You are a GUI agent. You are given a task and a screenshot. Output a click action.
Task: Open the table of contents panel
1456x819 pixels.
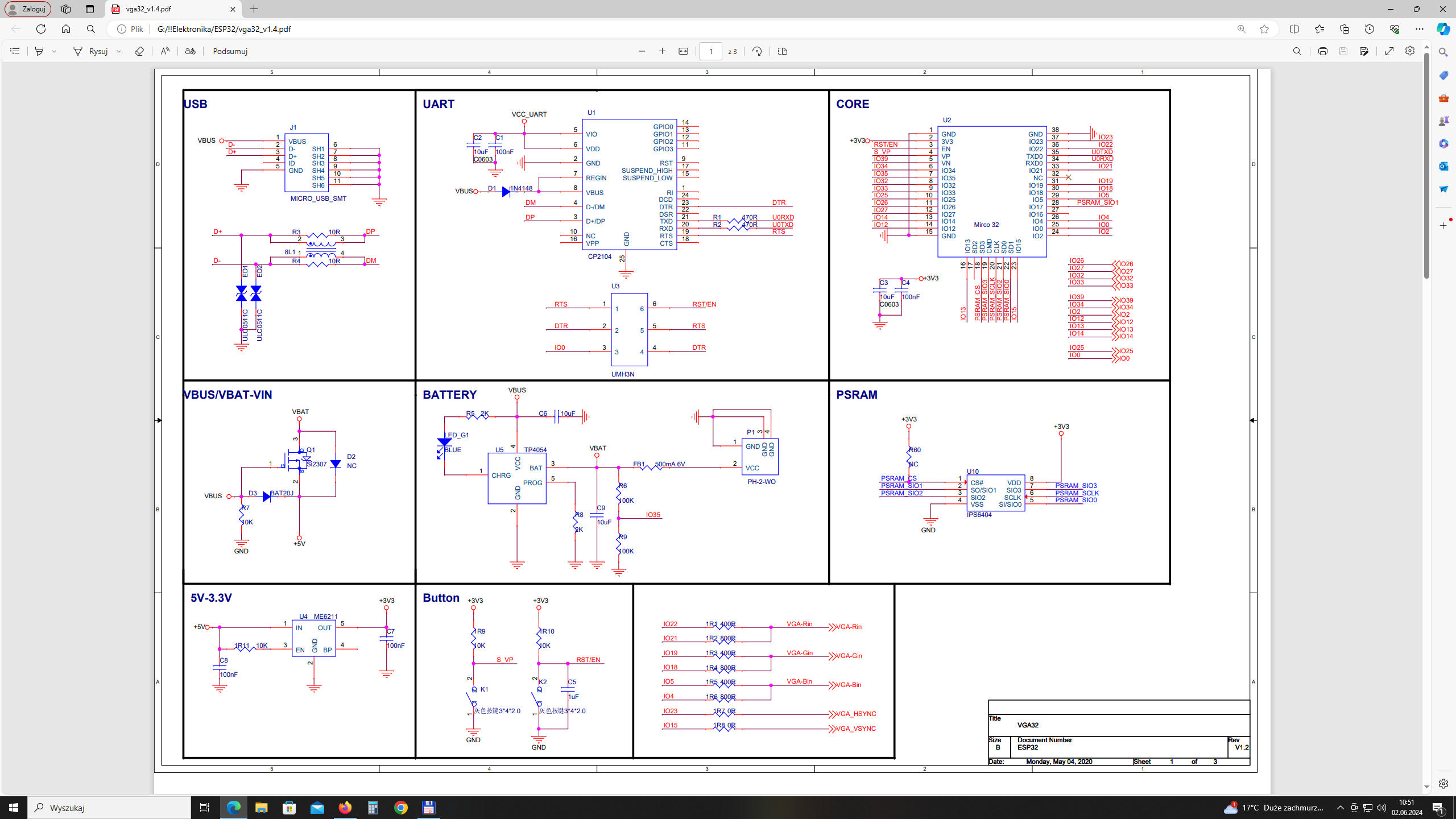[x=15, y=51]
